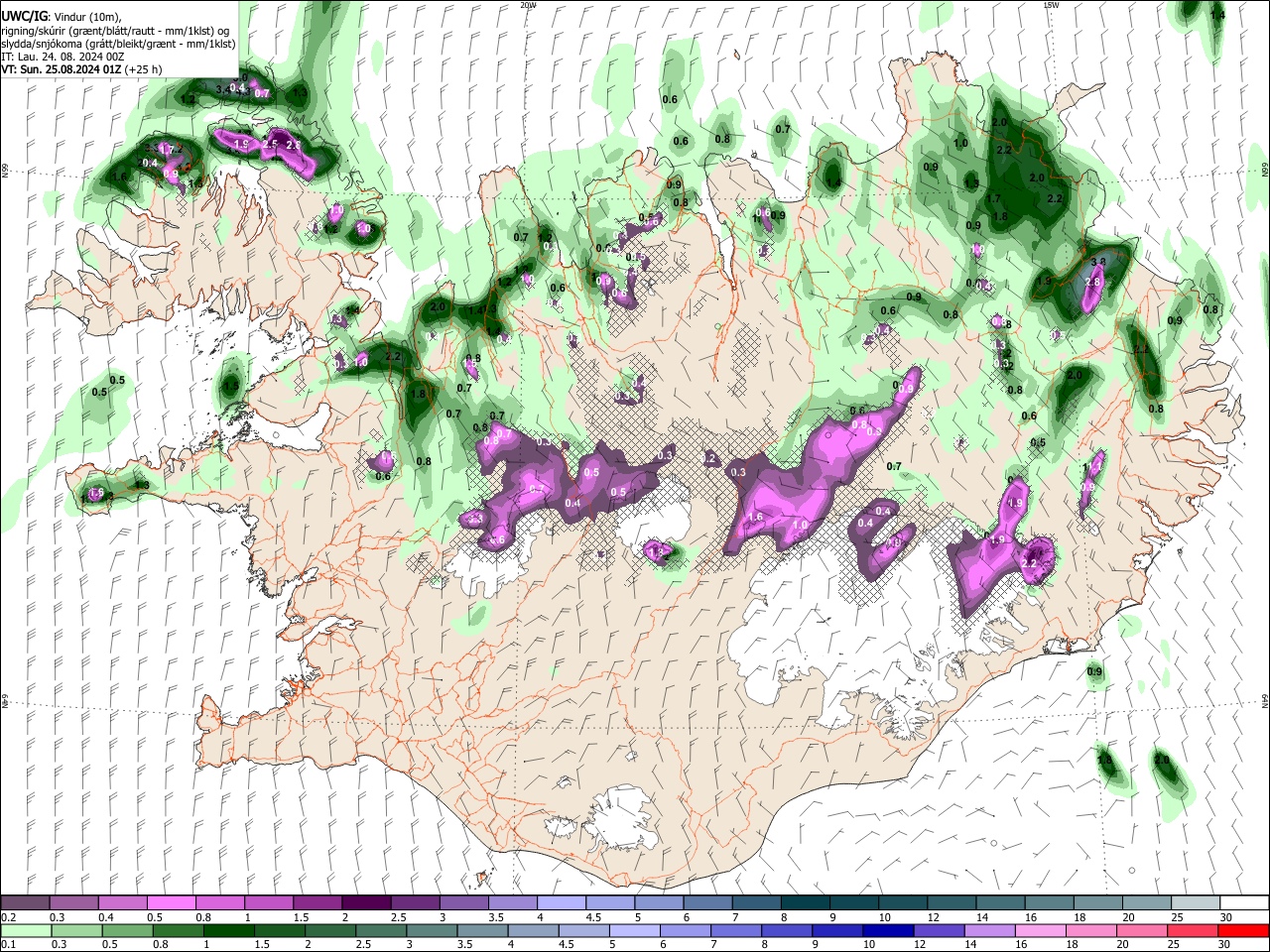Click the 15W longitude label
This screenshot has width=1270, height=952.
coord(1051,5)
